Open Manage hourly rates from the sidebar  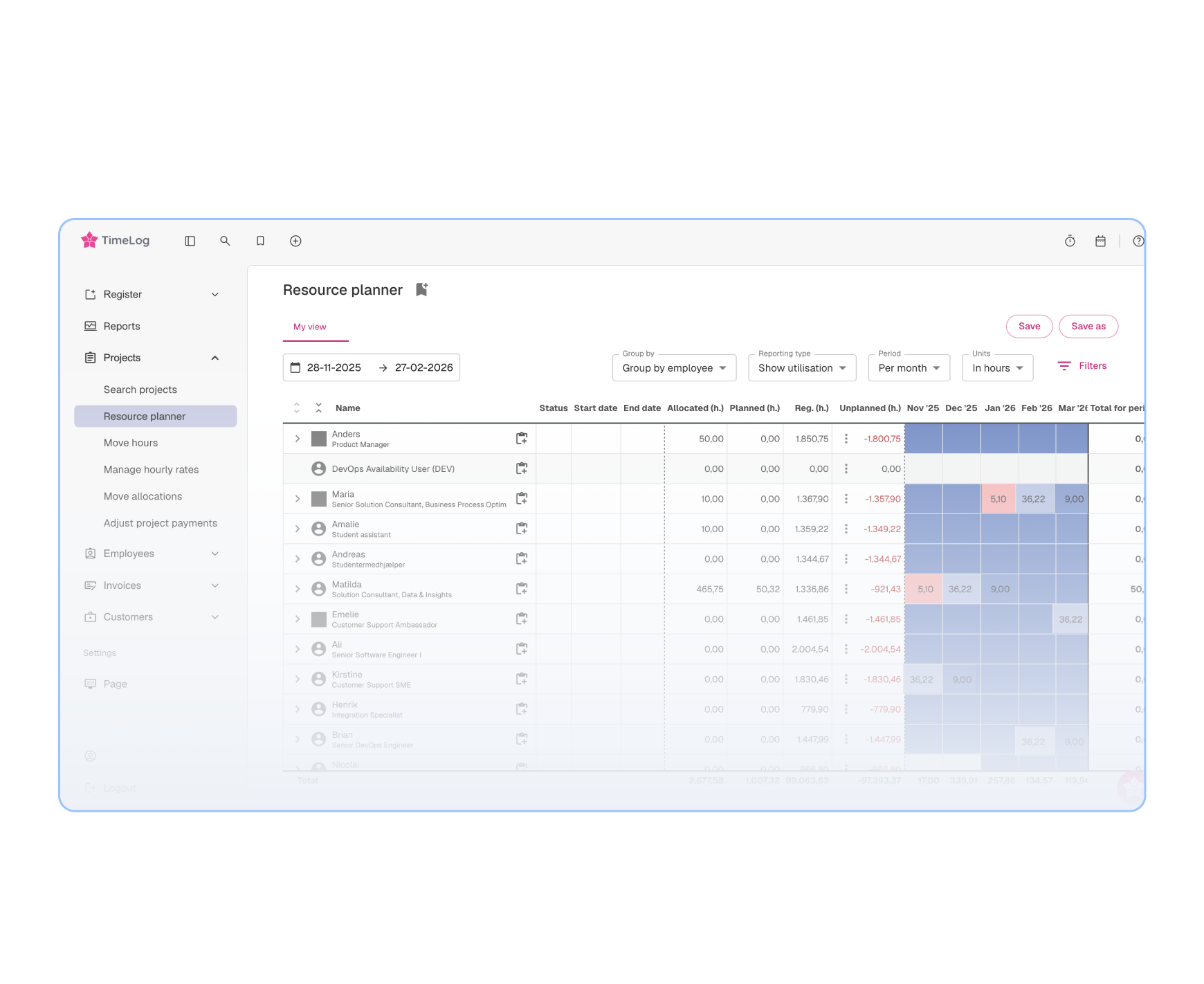pyautogui.click(x=151, y=469)
